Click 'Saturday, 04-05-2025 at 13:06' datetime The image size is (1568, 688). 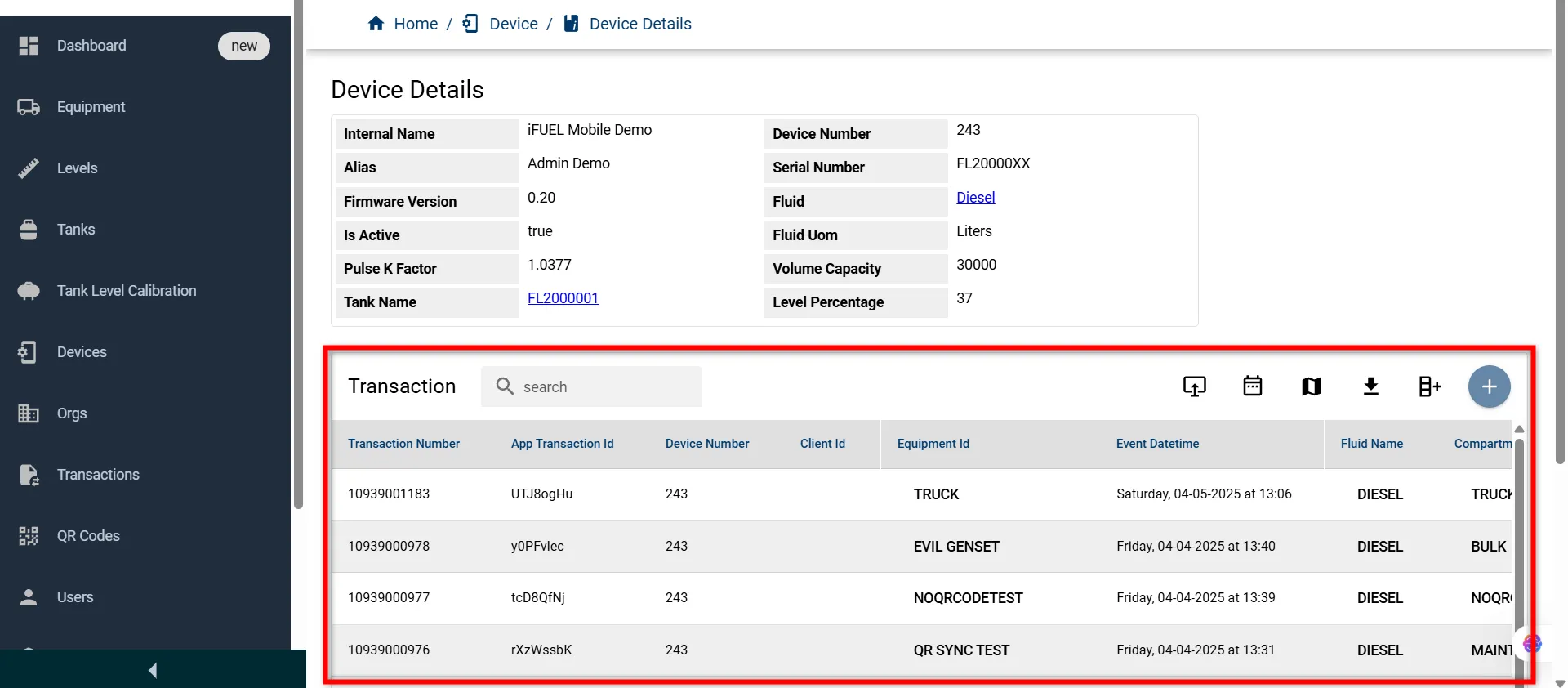1204,494
